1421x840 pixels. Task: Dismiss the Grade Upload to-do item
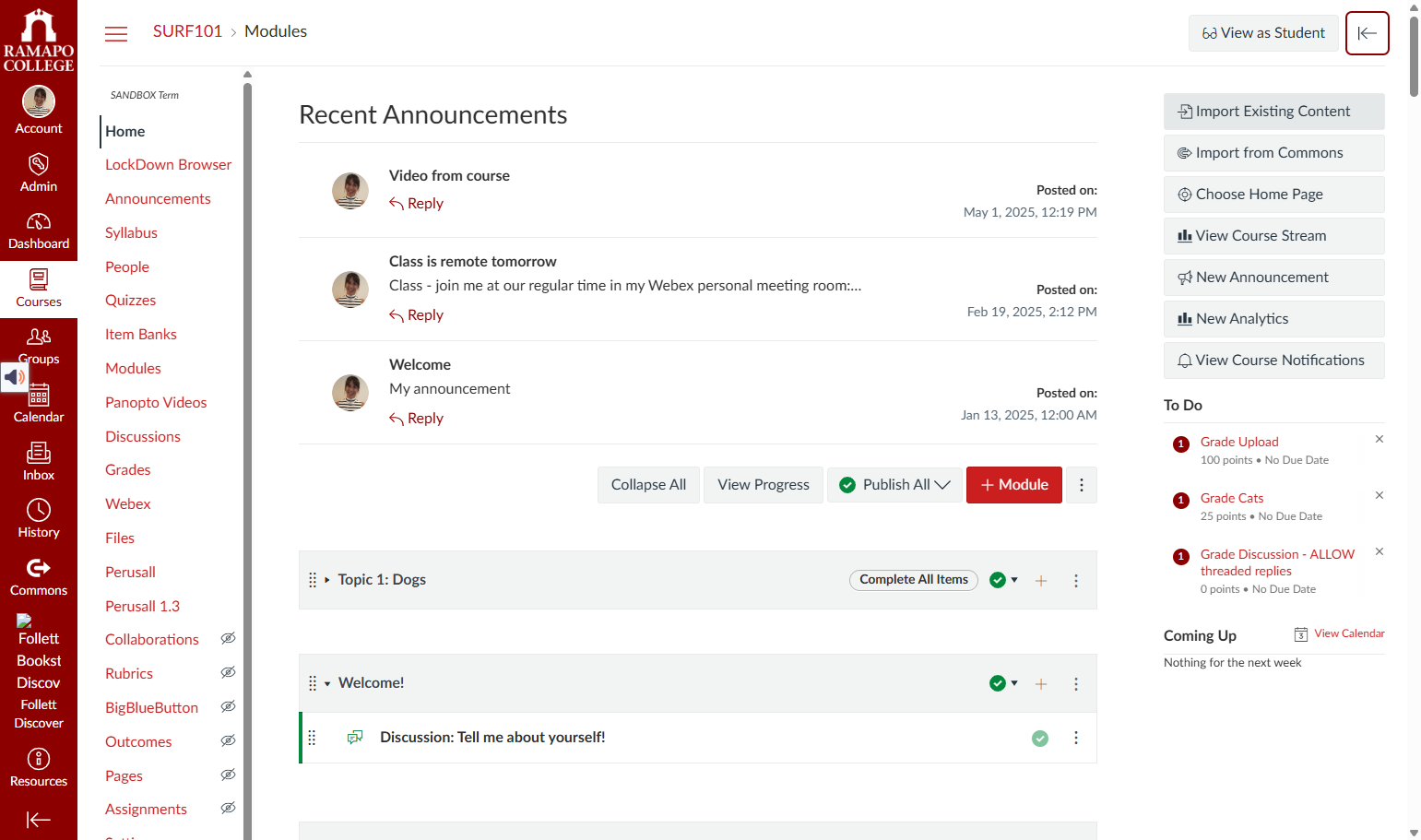(1380, 439)
